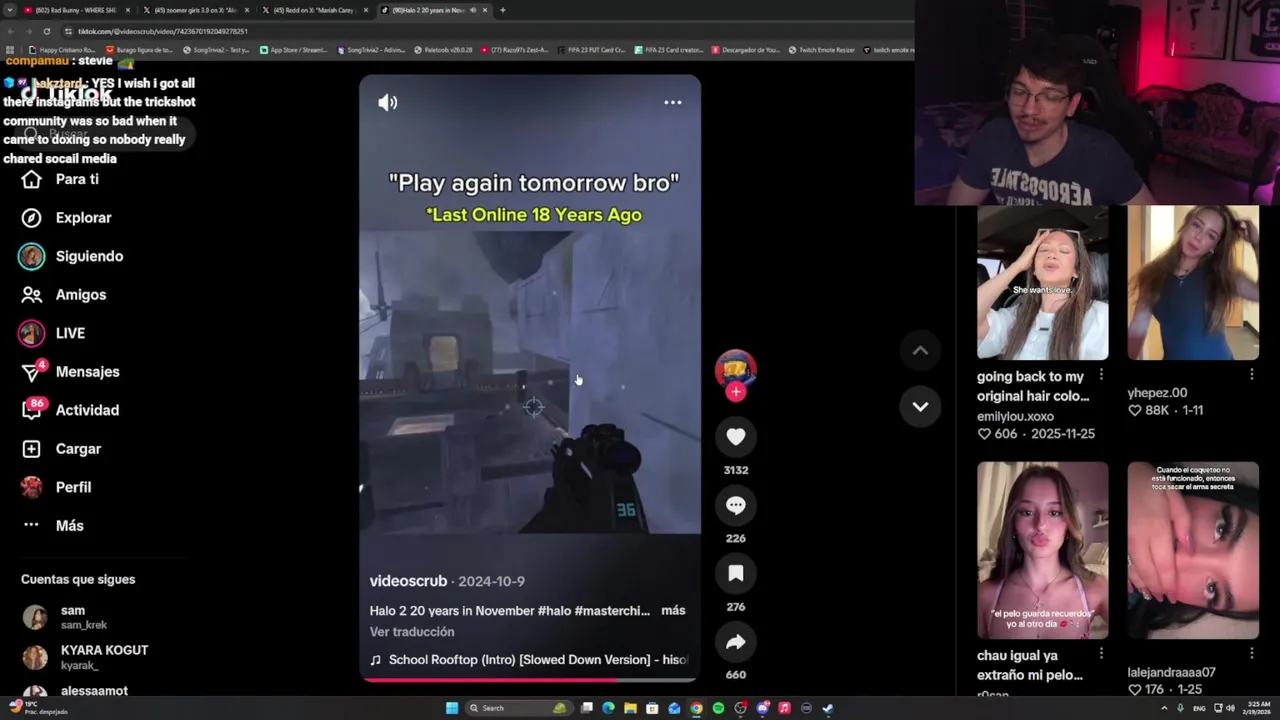
Task: Like the video with the heart icon
Action: pos(736,437)
